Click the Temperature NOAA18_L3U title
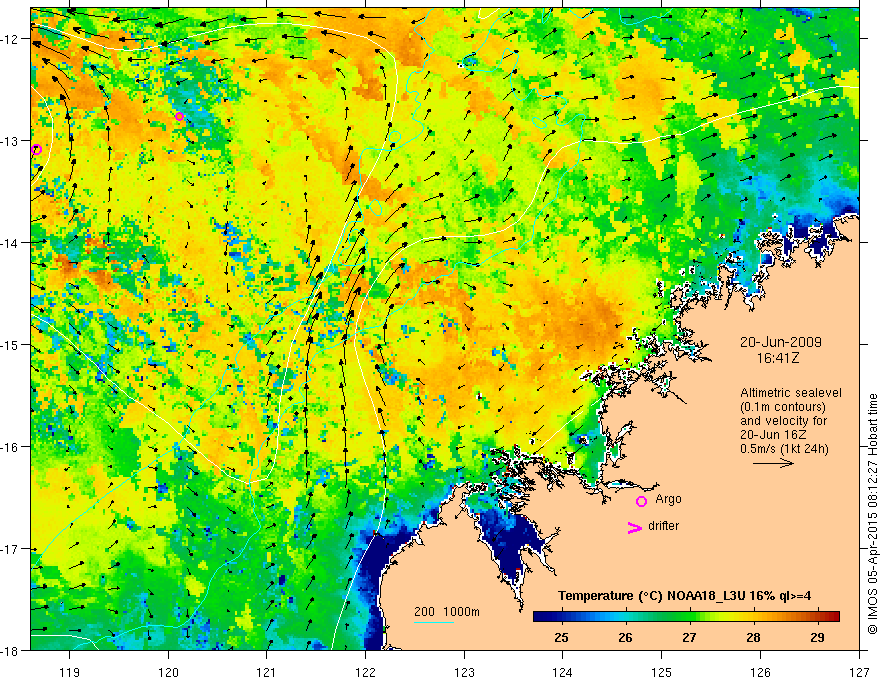This screenshot has width=880, height=680. pos(685,596)
